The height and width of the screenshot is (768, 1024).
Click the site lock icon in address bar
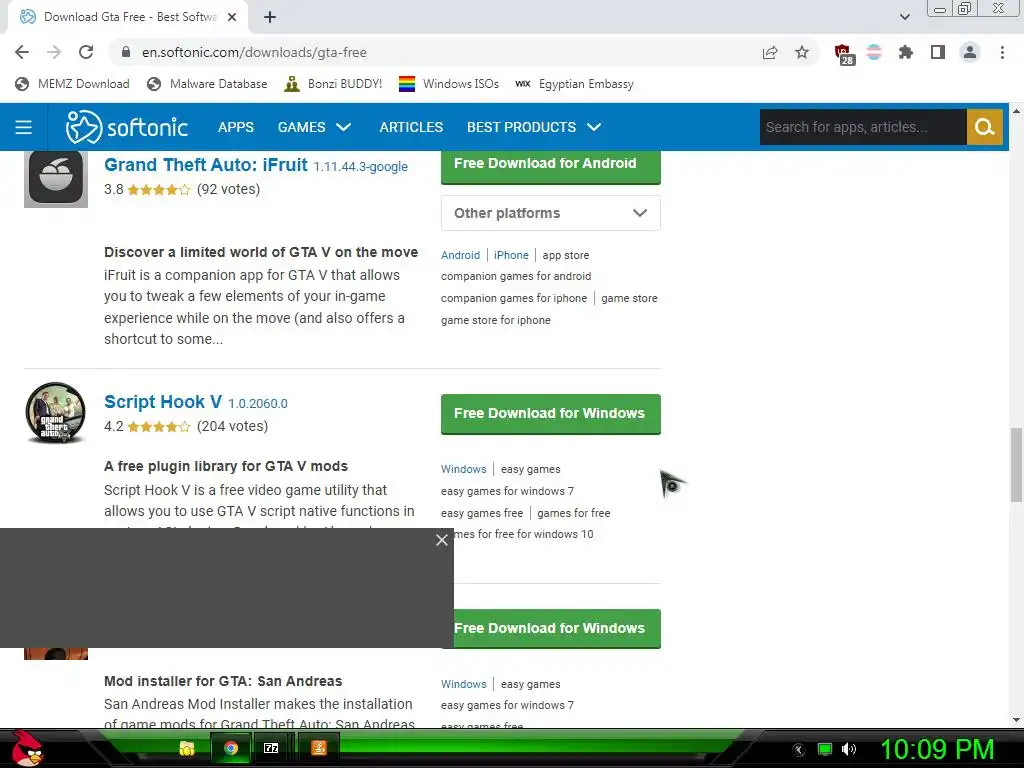126,52
